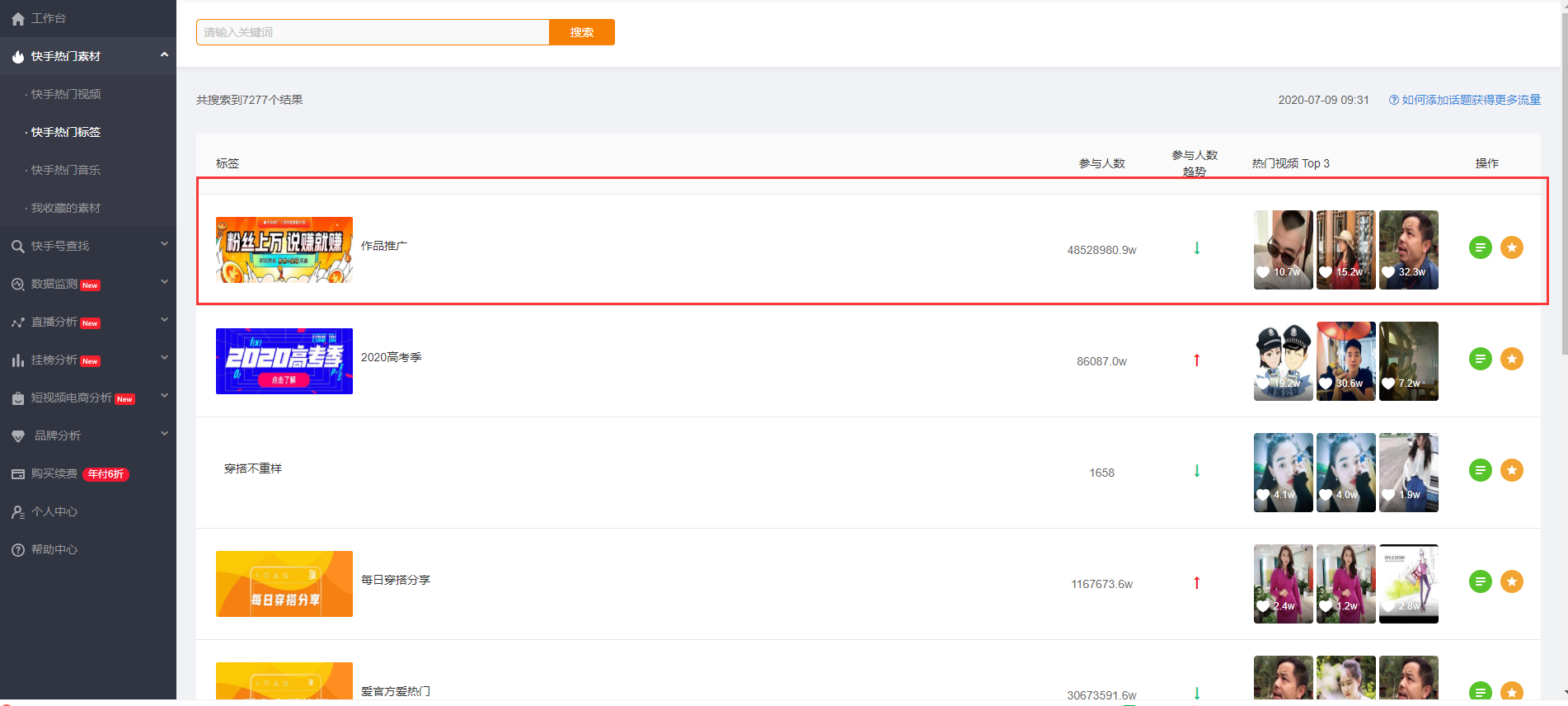Click green list icon in 穿搭不重样 row
Viewport: 1568px width, 706px height.
pyautogui.click(x=1481, y=470)
